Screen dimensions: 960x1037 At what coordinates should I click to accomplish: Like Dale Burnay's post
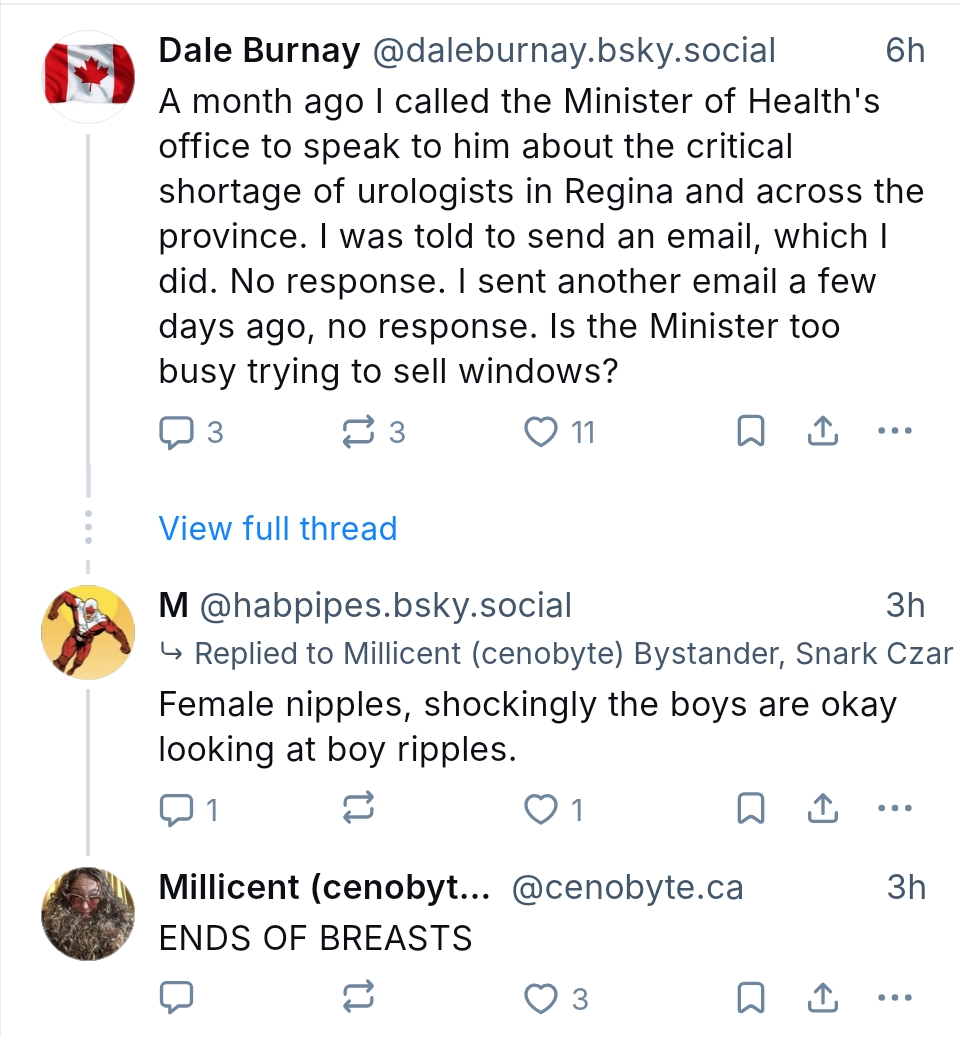[541, 431]
